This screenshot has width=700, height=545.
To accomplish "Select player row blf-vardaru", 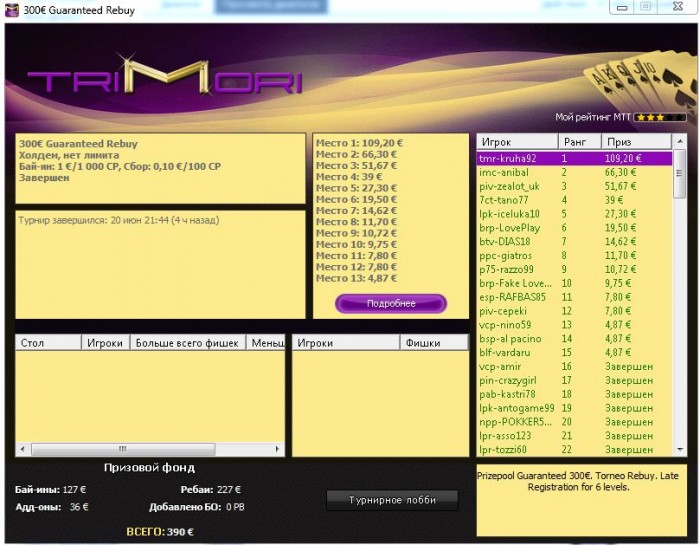I will tap(575, 352).
